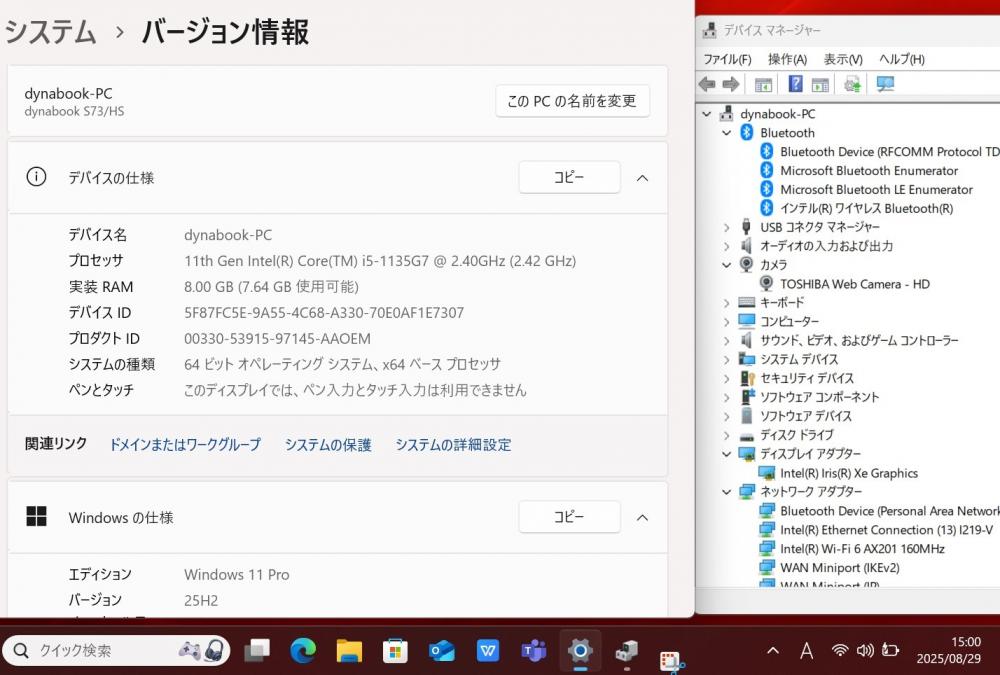The image size is (1000, 675).
Task: Open Microsoft Store from the taskbar
Action: point(395,651)
